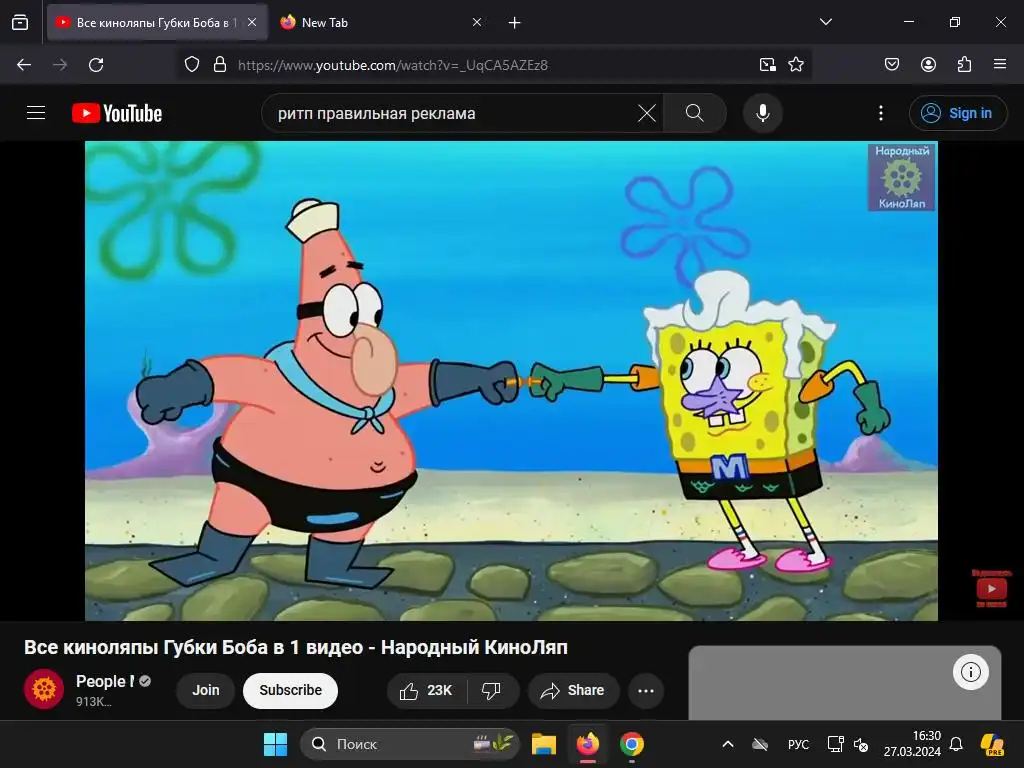
Task: Save page to Pocket
Action: coord(891,65)
